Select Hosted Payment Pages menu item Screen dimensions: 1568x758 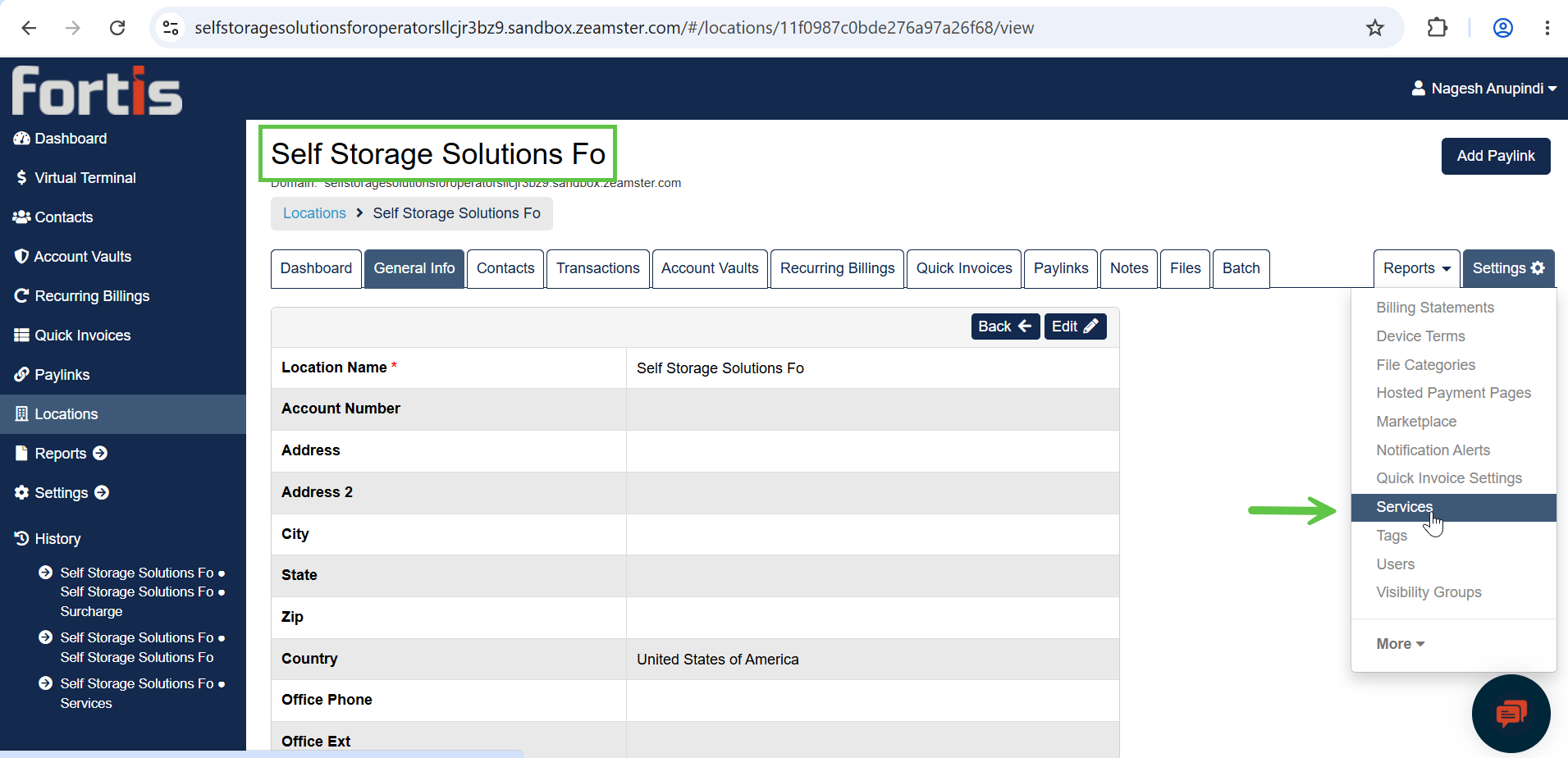pyautogui.click(x=1453, y=393)
